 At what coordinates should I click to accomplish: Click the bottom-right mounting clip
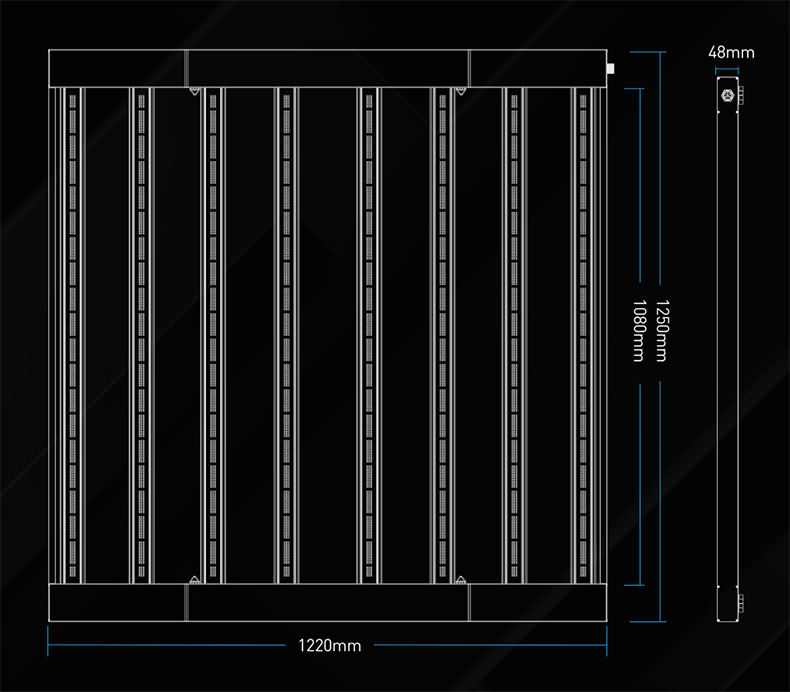[460, 580]
